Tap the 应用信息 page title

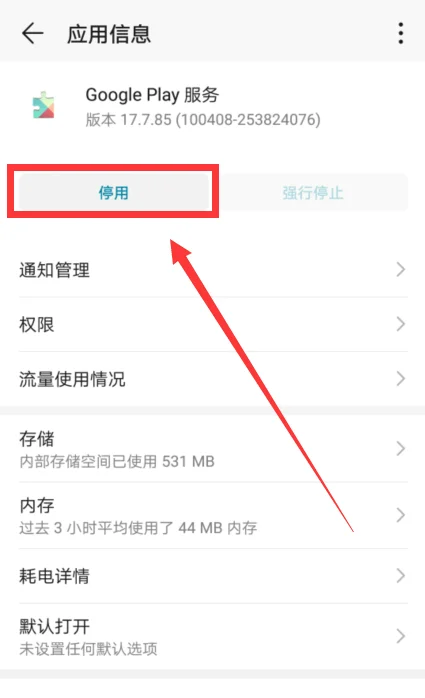point(109,34)
